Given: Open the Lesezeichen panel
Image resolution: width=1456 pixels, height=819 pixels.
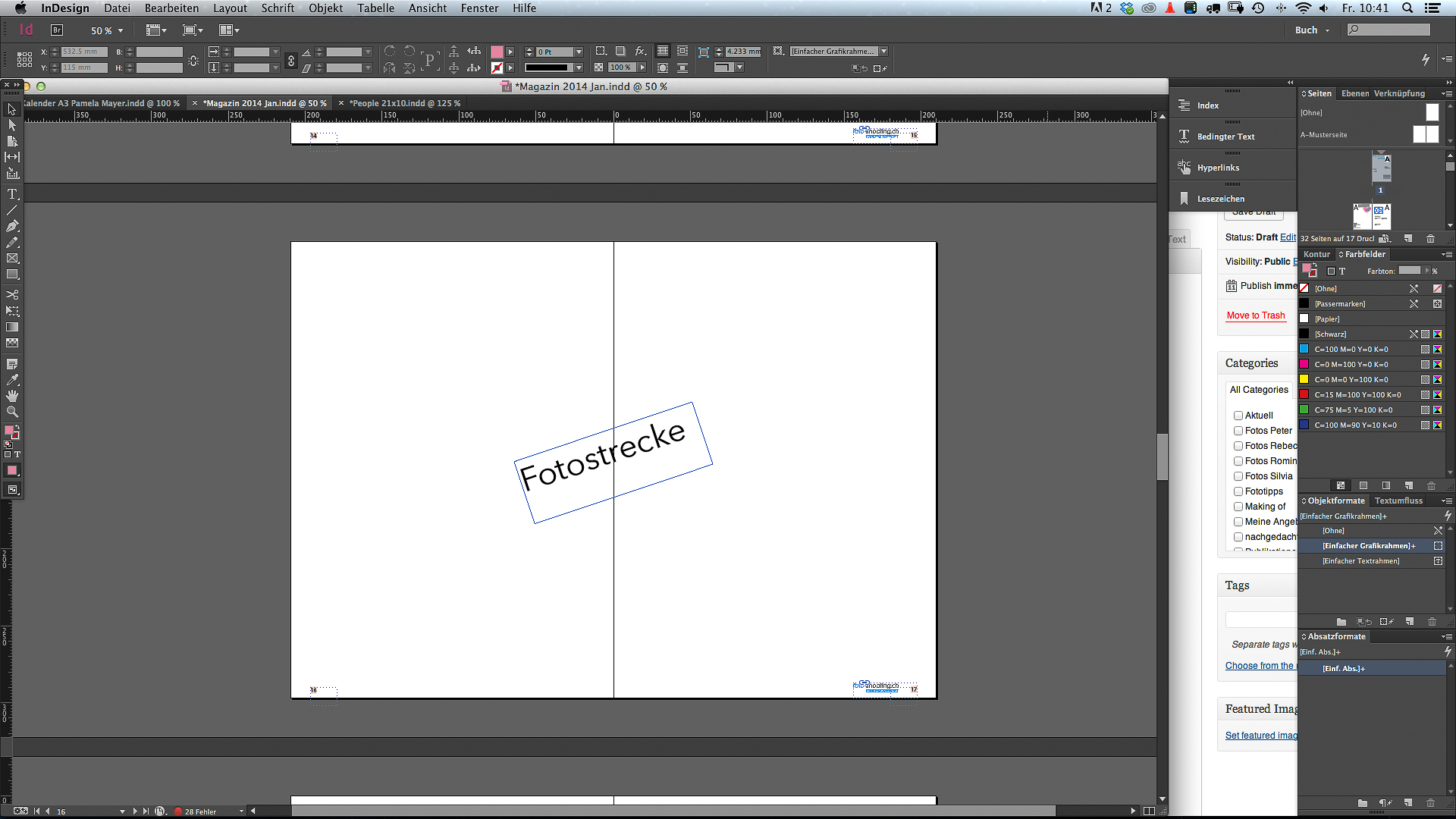Looking at the screenshot, I should click(1220, 199).
